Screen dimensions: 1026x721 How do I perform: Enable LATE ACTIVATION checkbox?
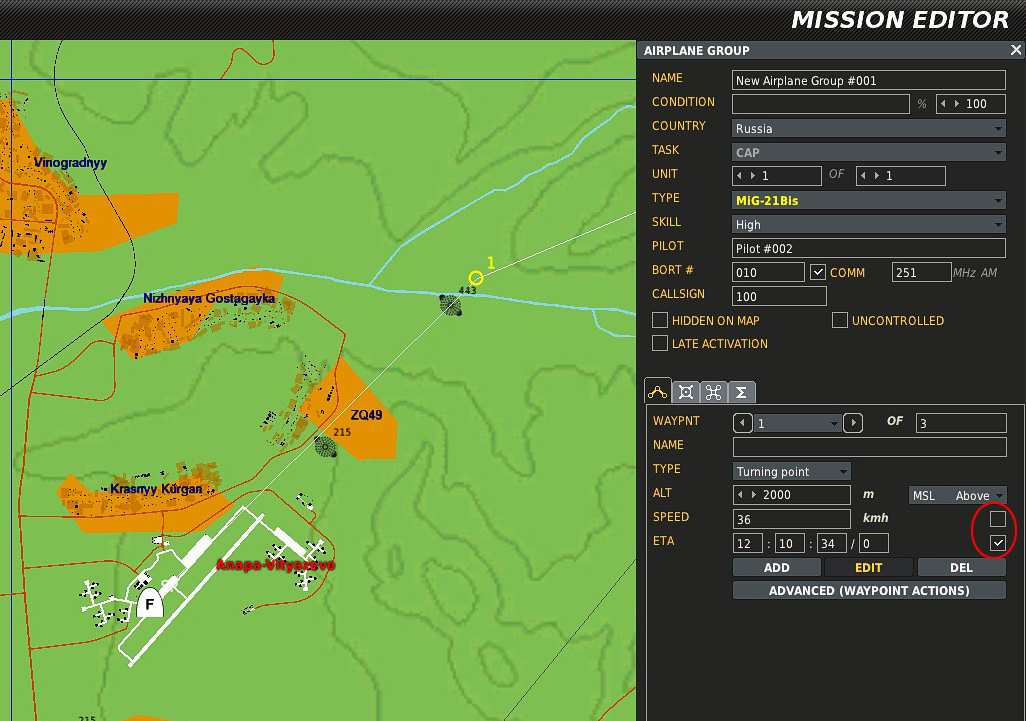(660, 343)
